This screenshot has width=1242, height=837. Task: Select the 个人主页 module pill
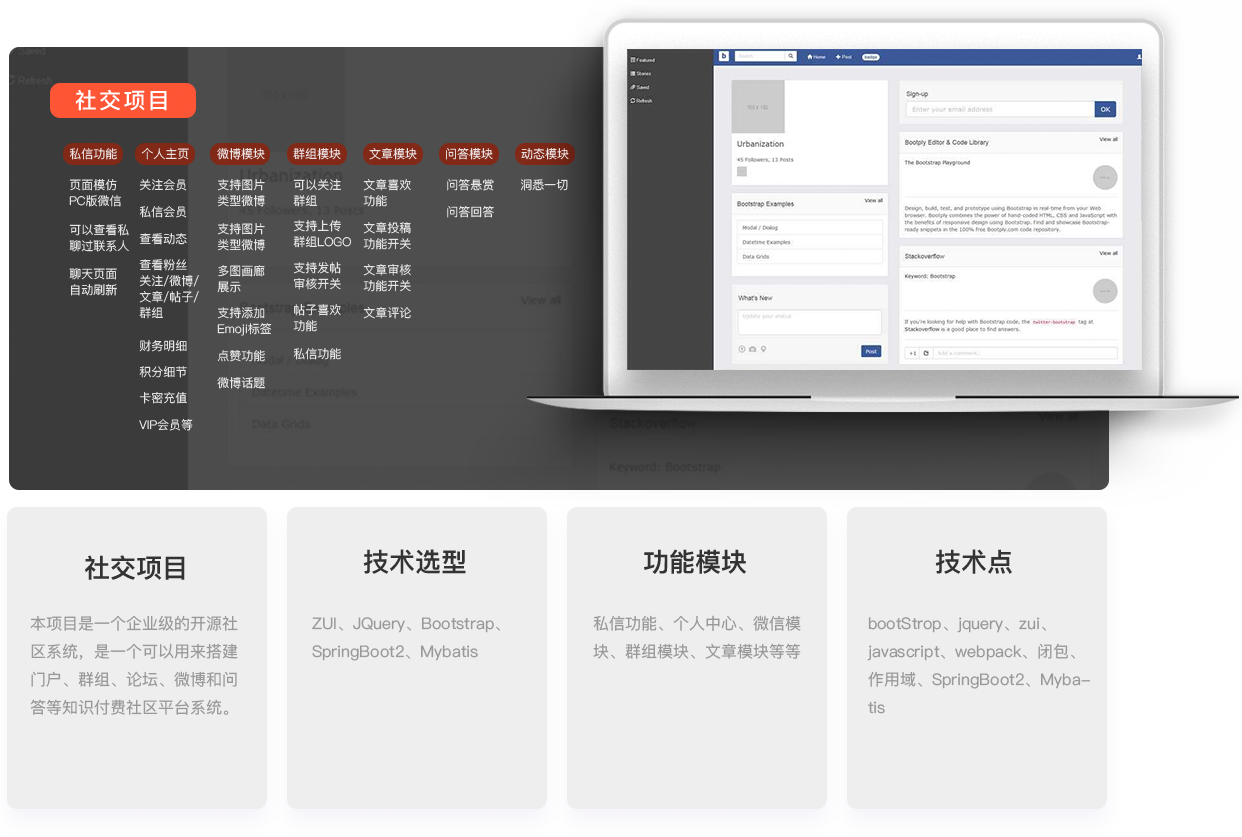click(165, 154)
